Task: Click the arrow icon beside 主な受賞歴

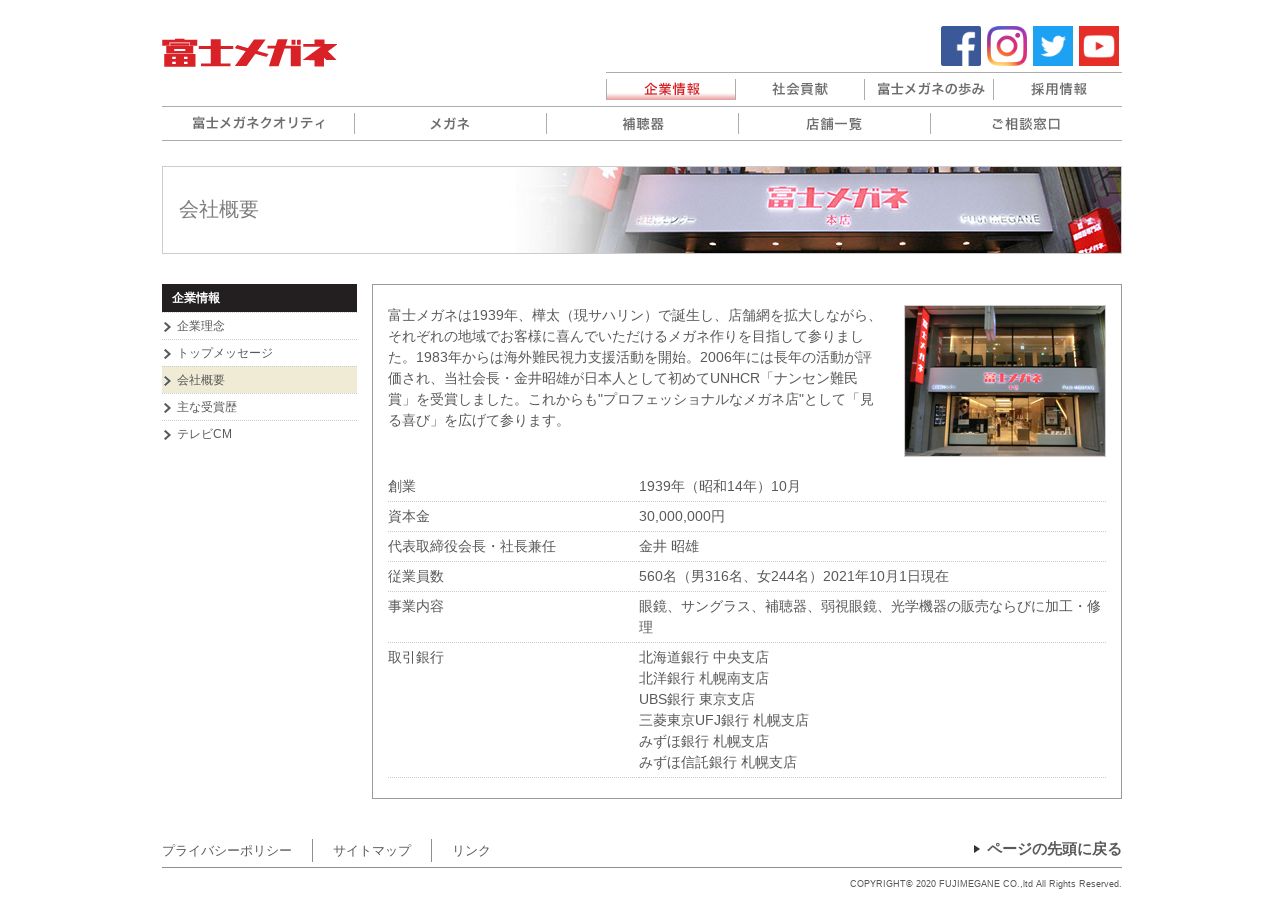Action: tap(167, 408)
